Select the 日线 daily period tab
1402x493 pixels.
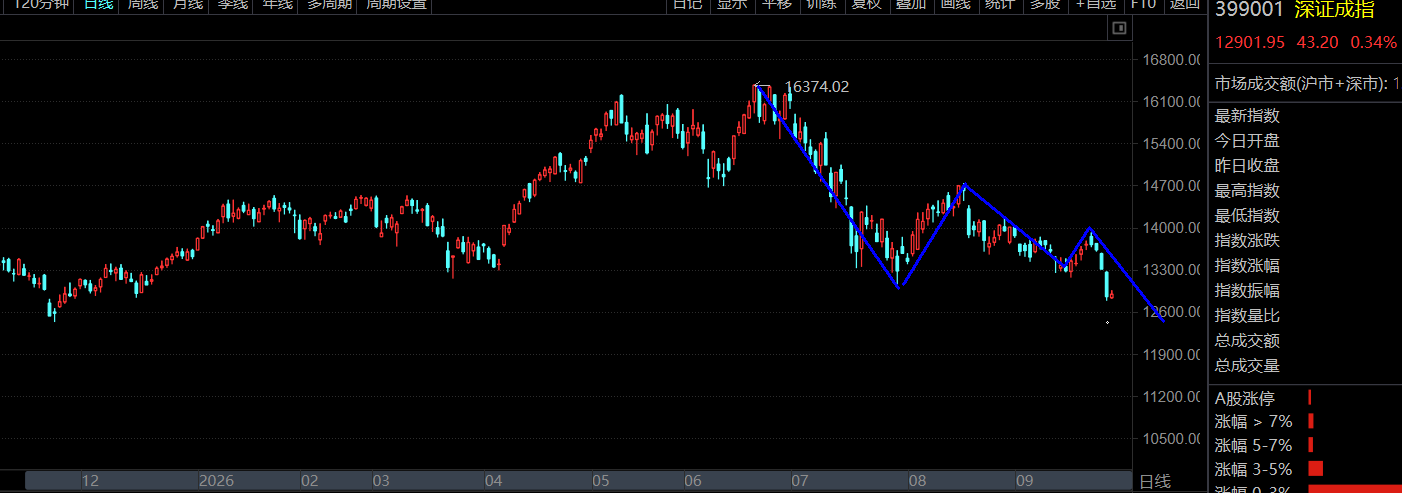[98, 4]
